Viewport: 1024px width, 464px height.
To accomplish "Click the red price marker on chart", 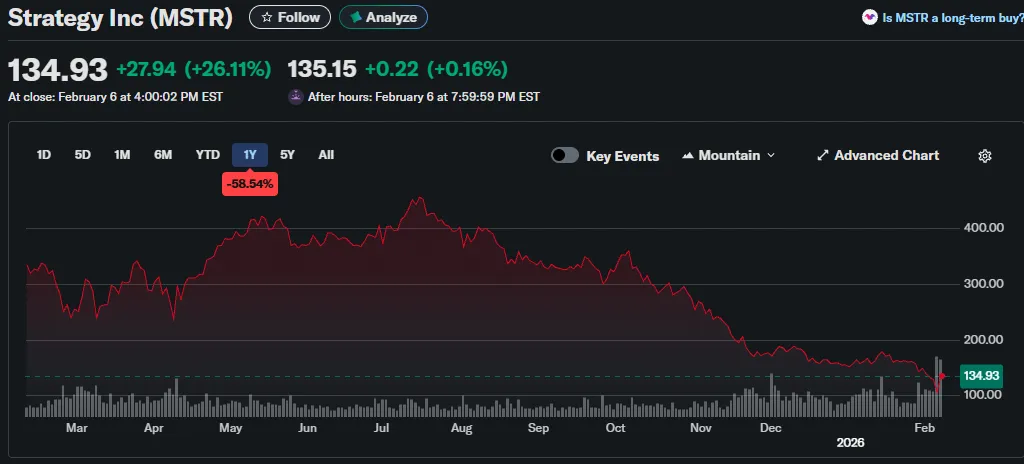I will click(941, 376).
